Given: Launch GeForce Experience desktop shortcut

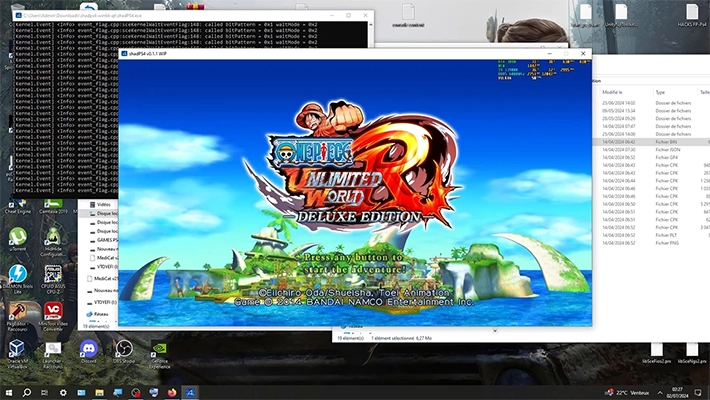Looking at the screenshot, I should tap(159, 353).
